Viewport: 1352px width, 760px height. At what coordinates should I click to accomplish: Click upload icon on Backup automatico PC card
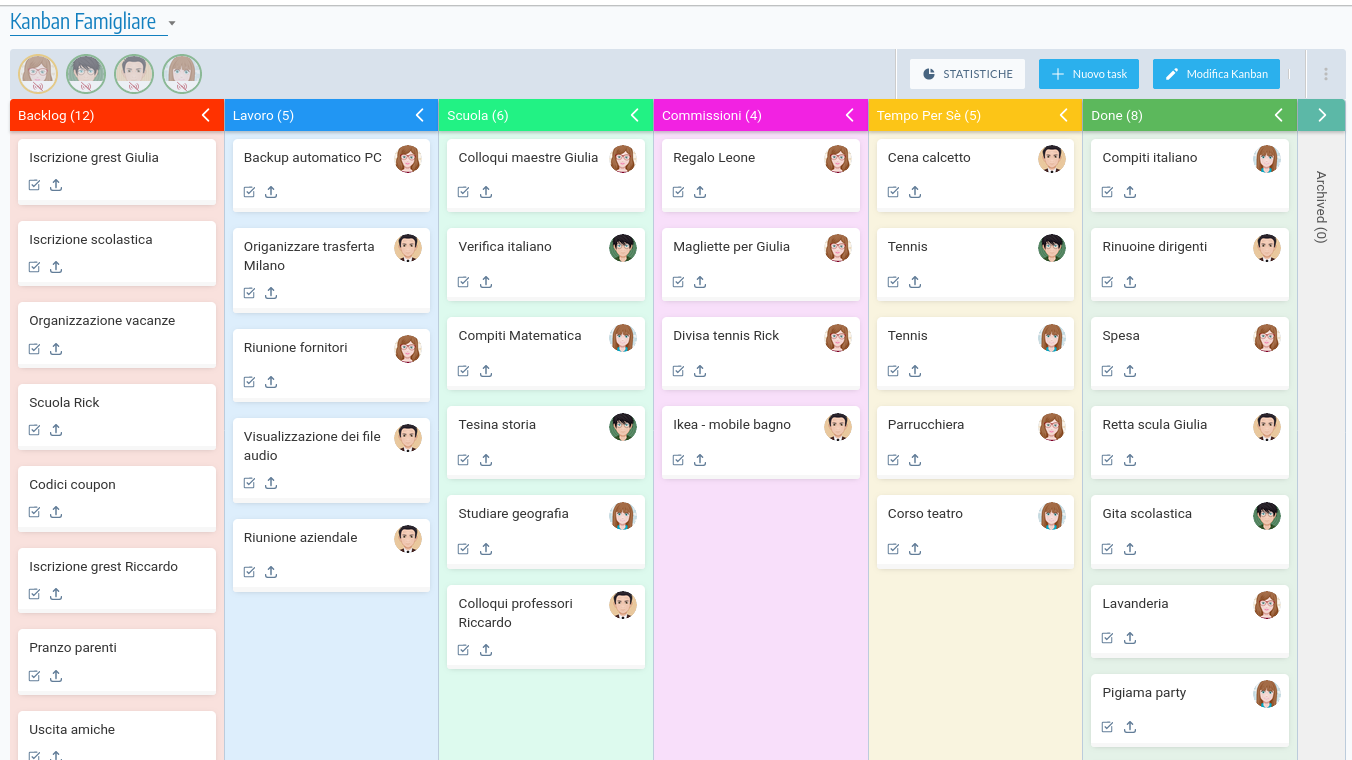point(271,192)
